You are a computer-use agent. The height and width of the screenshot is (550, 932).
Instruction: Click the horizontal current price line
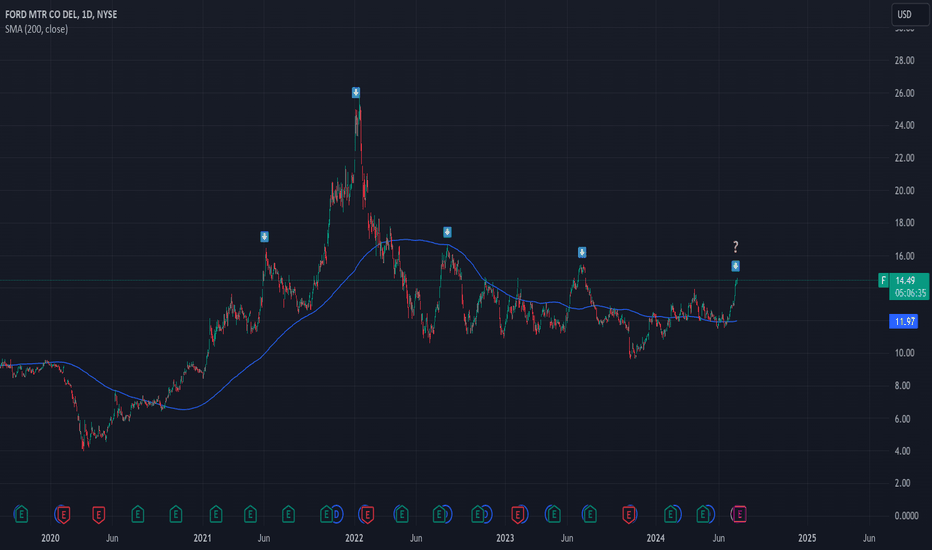pos(440,280)
